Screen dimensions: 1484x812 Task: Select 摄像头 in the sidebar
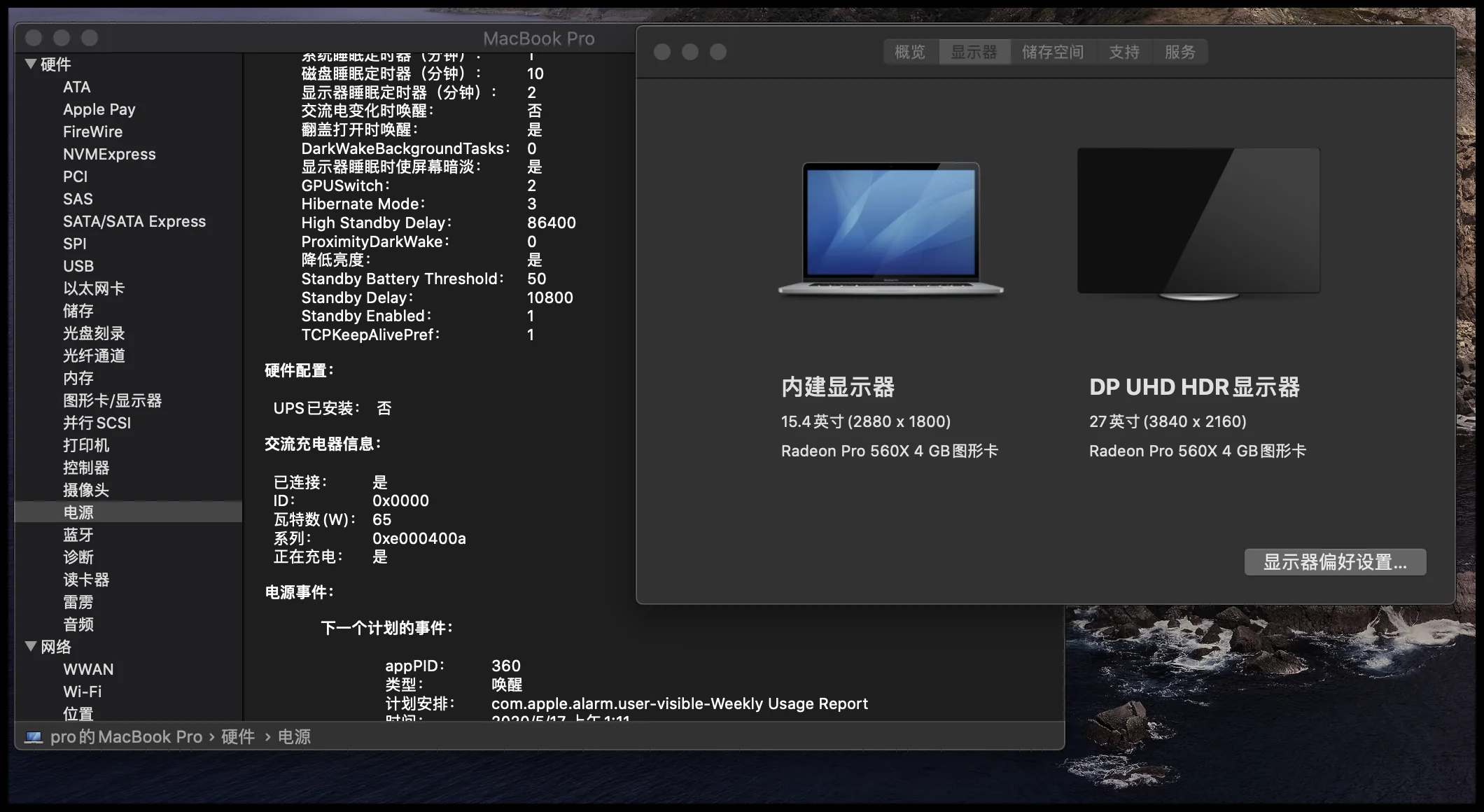[87, 490]
